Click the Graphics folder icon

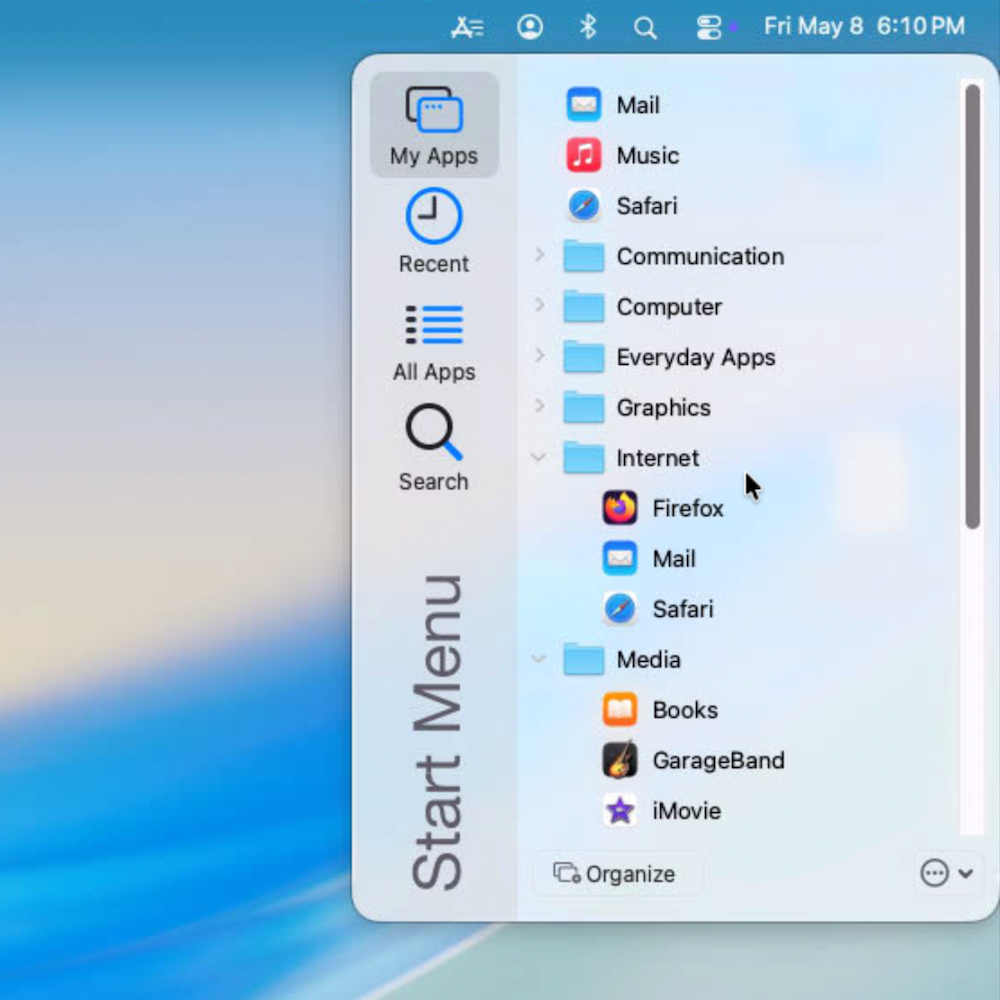pyautogui.click(x=584, y=407)
